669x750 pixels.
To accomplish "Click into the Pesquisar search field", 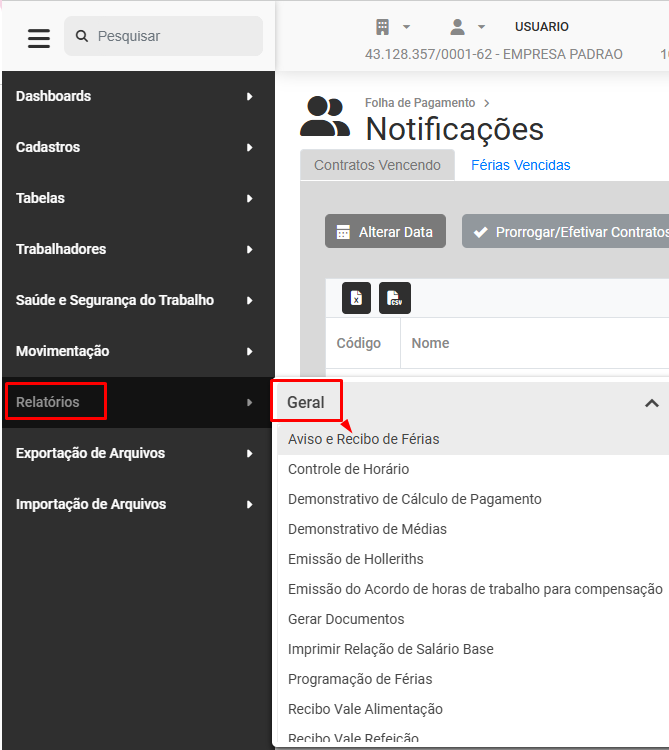I will (164, 36).
